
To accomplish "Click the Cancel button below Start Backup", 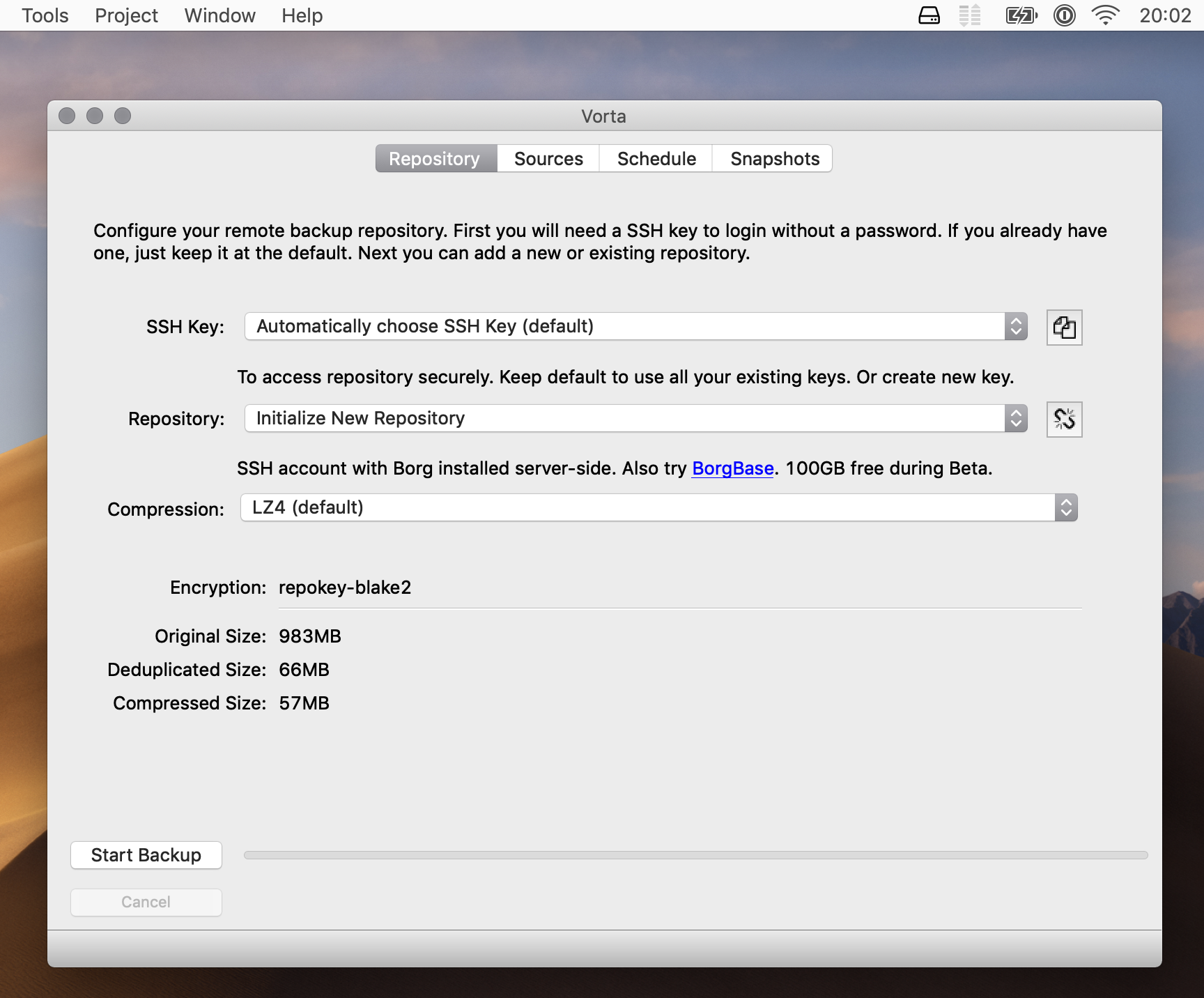I will click(146, 902).
